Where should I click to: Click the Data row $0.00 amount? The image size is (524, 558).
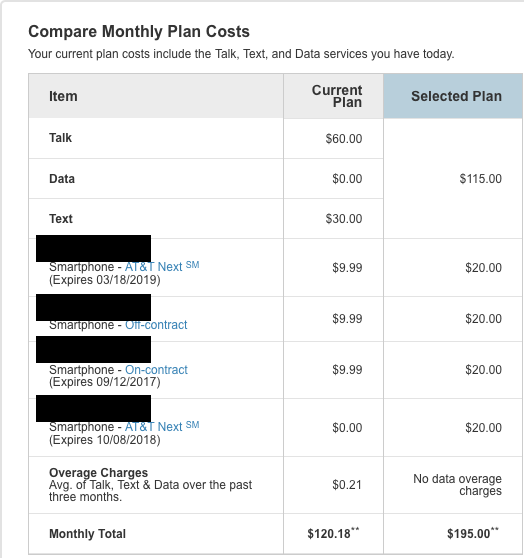tap(347, 178)
